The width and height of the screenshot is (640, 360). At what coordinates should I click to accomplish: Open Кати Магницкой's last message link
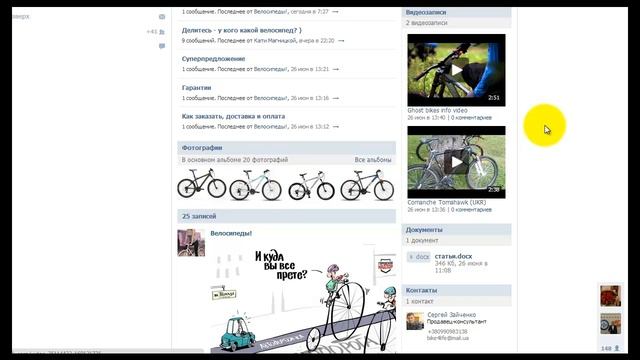276,41
